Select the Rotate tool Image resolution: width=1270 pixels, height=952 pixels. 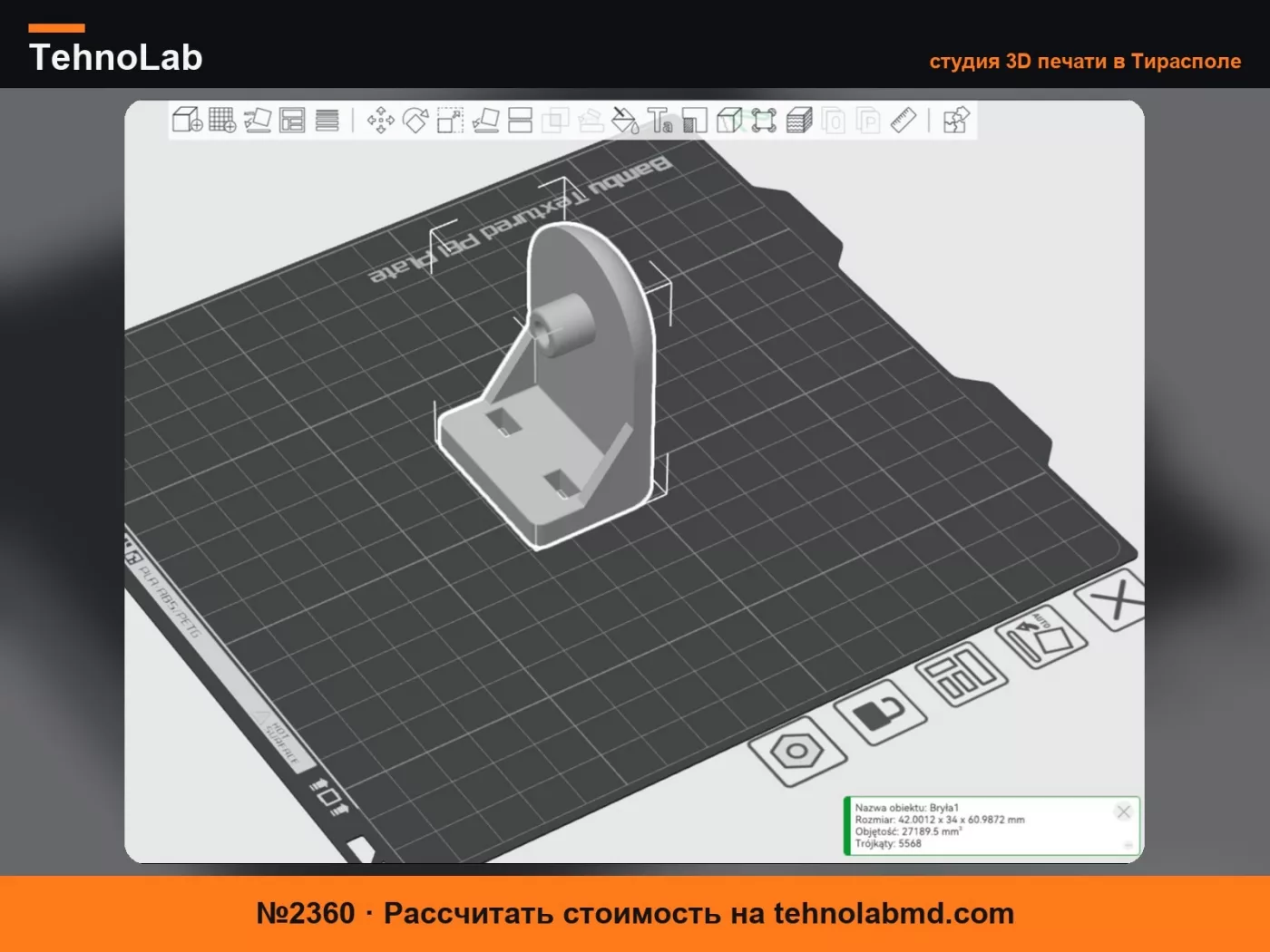click(415, 120)
